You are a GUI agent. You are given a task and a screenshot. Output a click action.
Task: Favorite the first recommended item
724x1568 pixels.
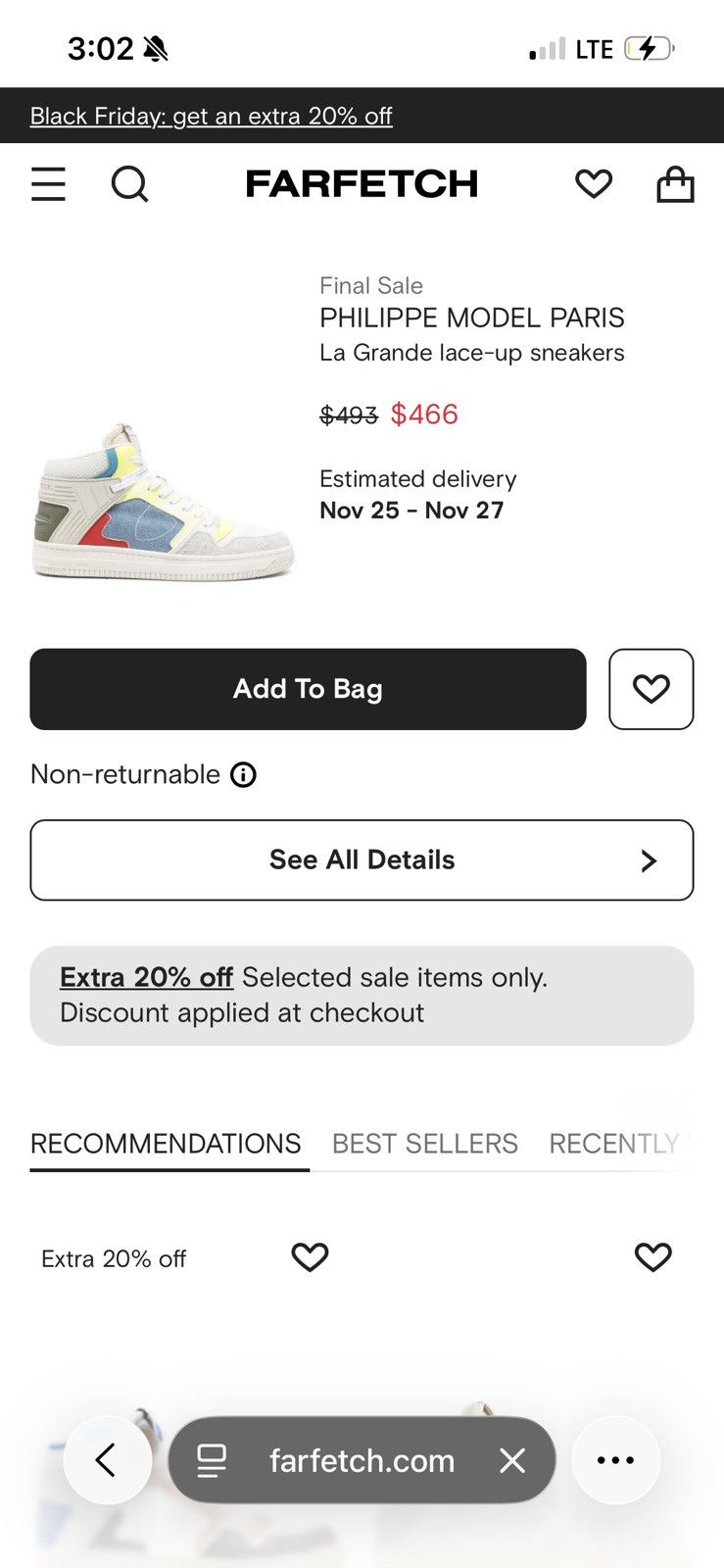pos(310,1257)
